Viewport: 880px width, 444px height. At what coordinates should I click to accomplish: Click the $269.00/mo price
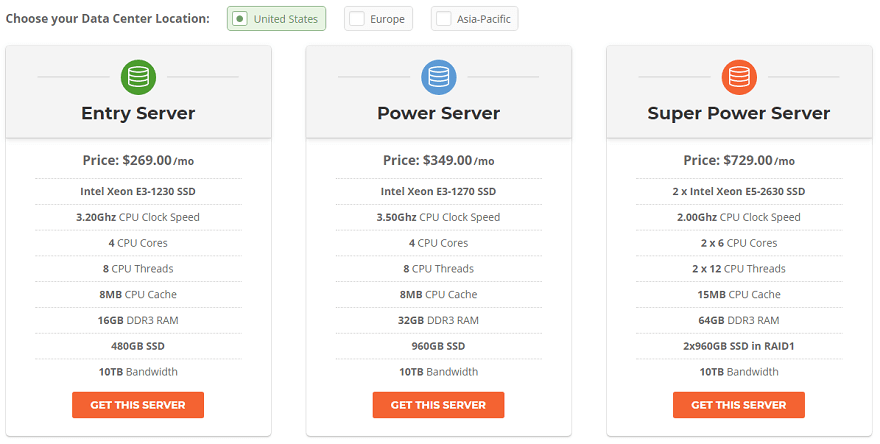pos(138,160)
